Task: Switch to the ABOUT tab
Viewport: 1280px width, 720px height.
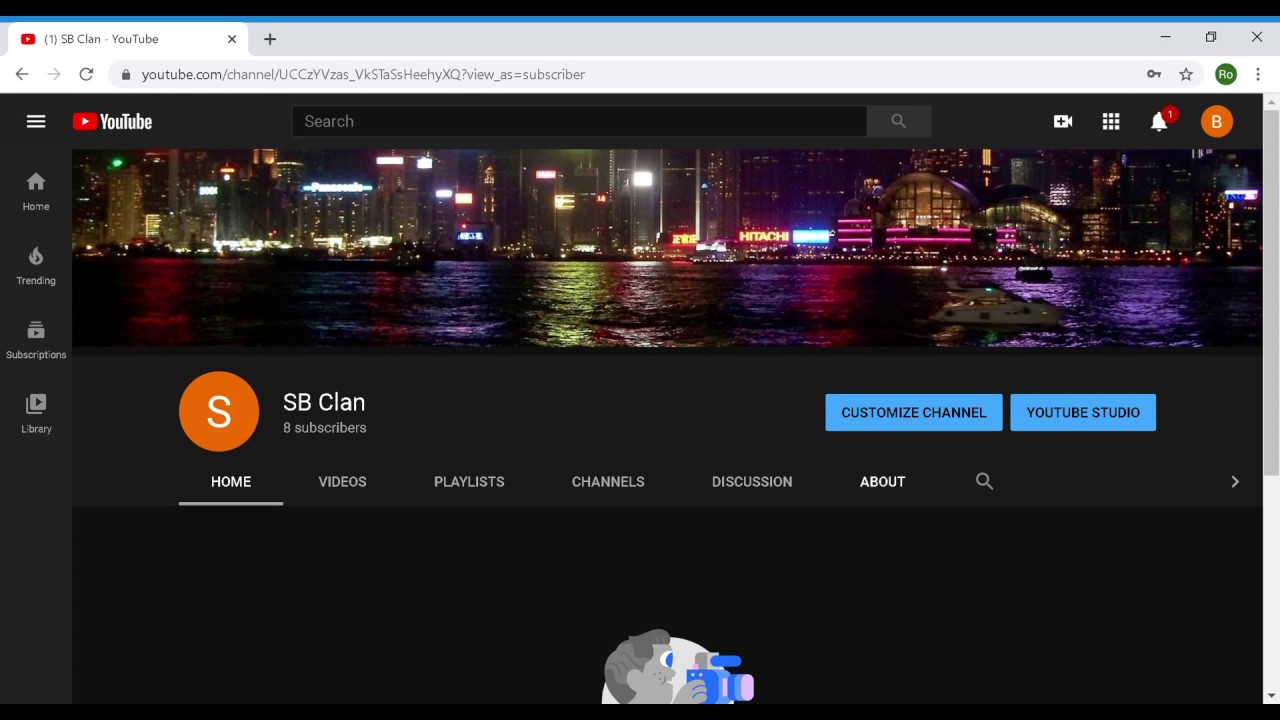Action: pyautogui.click(x=882, y=481)
